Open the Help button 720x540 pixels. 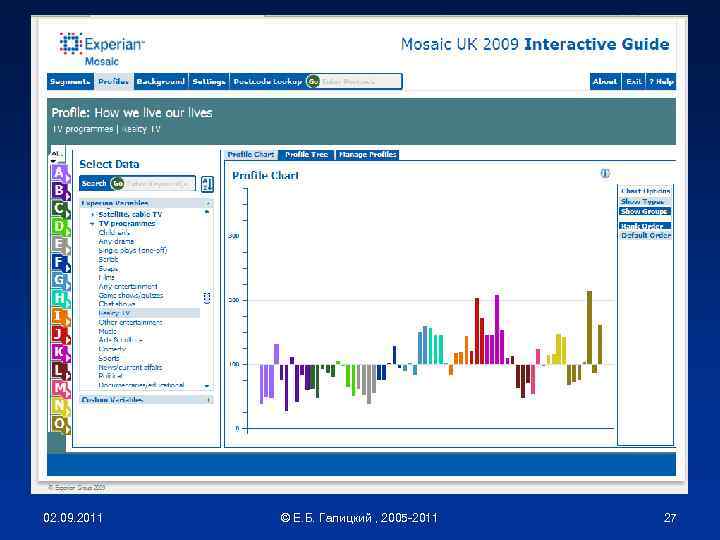[661, 82]
